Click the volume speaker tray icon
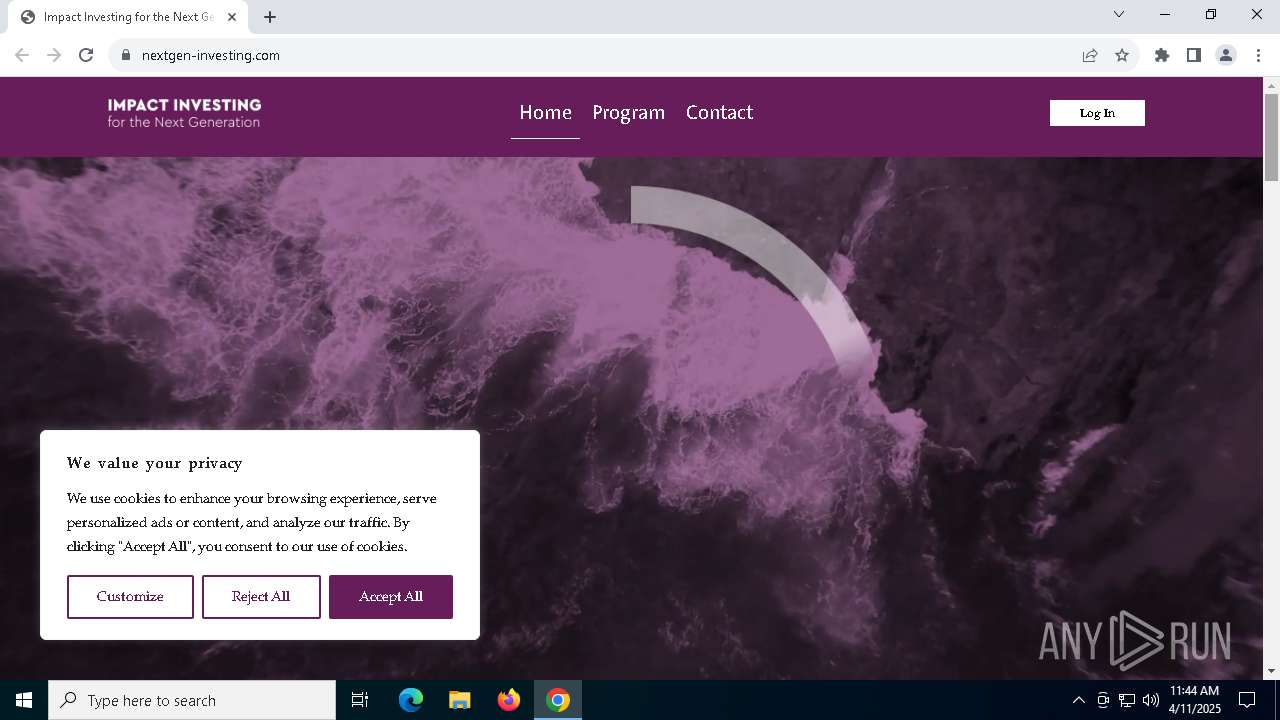The image size is (1280, 720). pos(1151,700)
